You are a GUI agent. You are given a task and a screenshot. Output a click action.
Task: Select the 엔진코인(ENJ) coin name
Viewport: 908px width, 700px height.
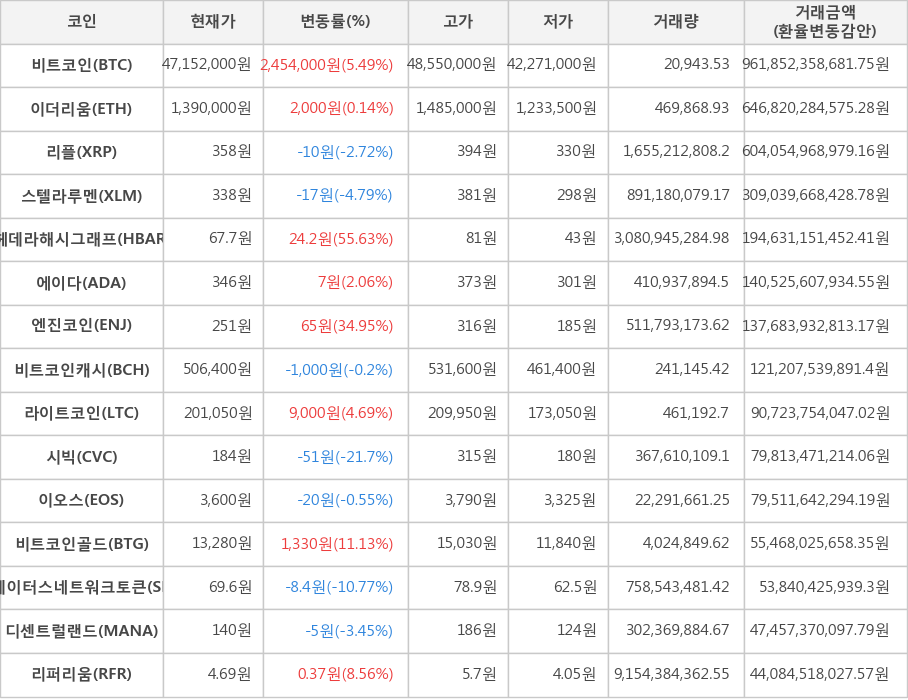[82, 326]
